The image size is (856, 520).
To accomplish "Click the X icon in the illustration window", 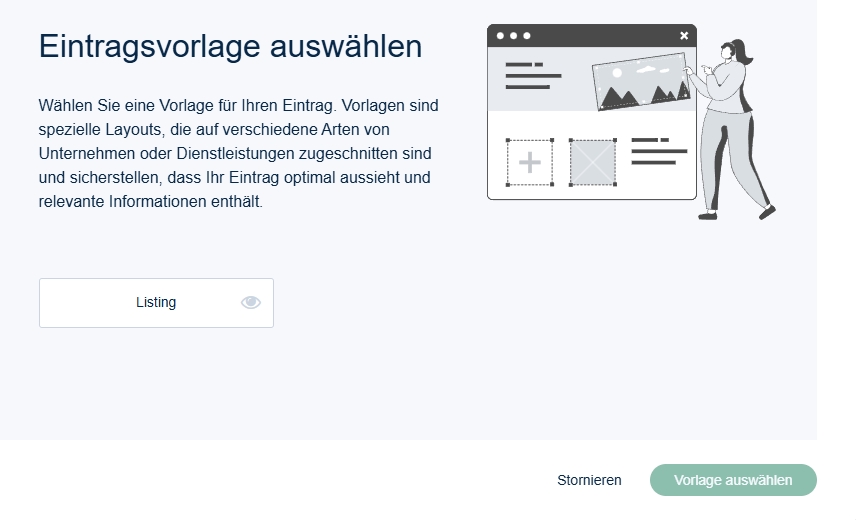I will [x=684, y=35].
